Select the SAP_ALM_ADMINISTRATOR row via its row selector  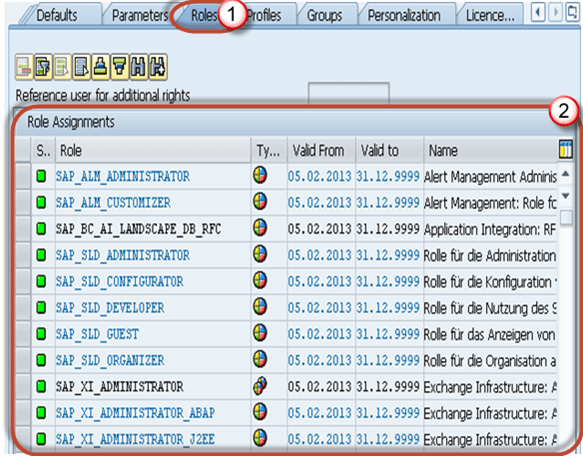pos(23,176)
